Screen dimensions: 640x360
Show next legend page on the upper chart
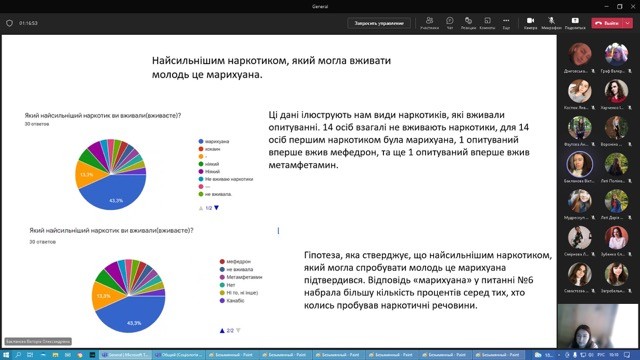pyautogui.click(x=217, y=208)
